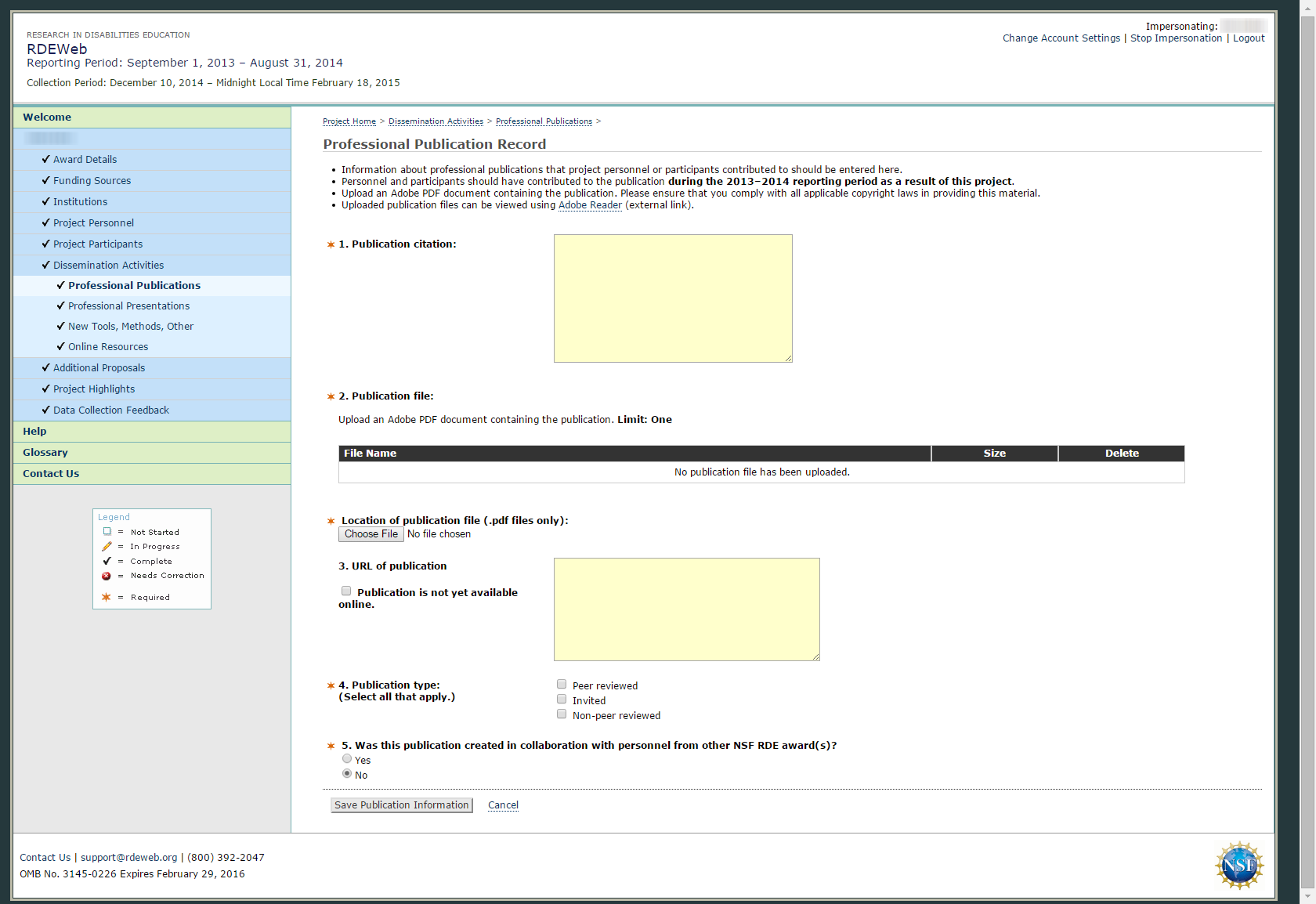Click into the URL of publication text area
This screenshot has width=1316, height=904.
687,609
